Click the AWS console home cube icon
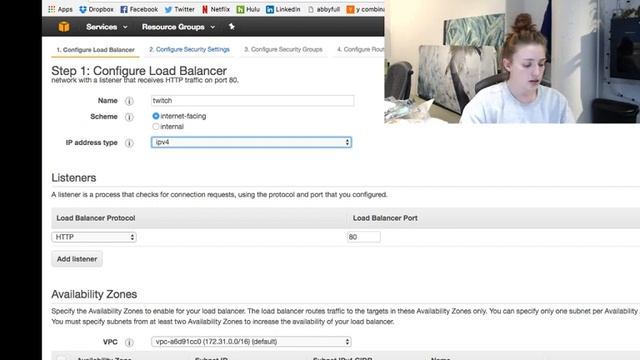The height and width of the screenshot is (360, 640). [x=64, y=27]
